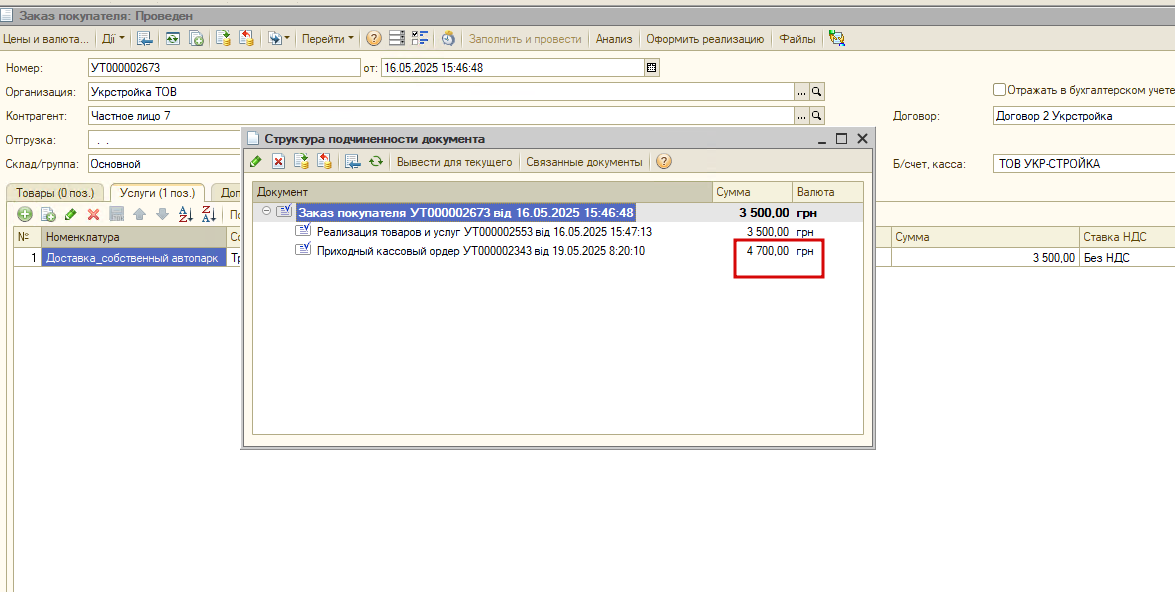This screenshot has height=592, width=1175.
Task: Click the post document icon in main toolbar
Action: (x=223, y=38)
